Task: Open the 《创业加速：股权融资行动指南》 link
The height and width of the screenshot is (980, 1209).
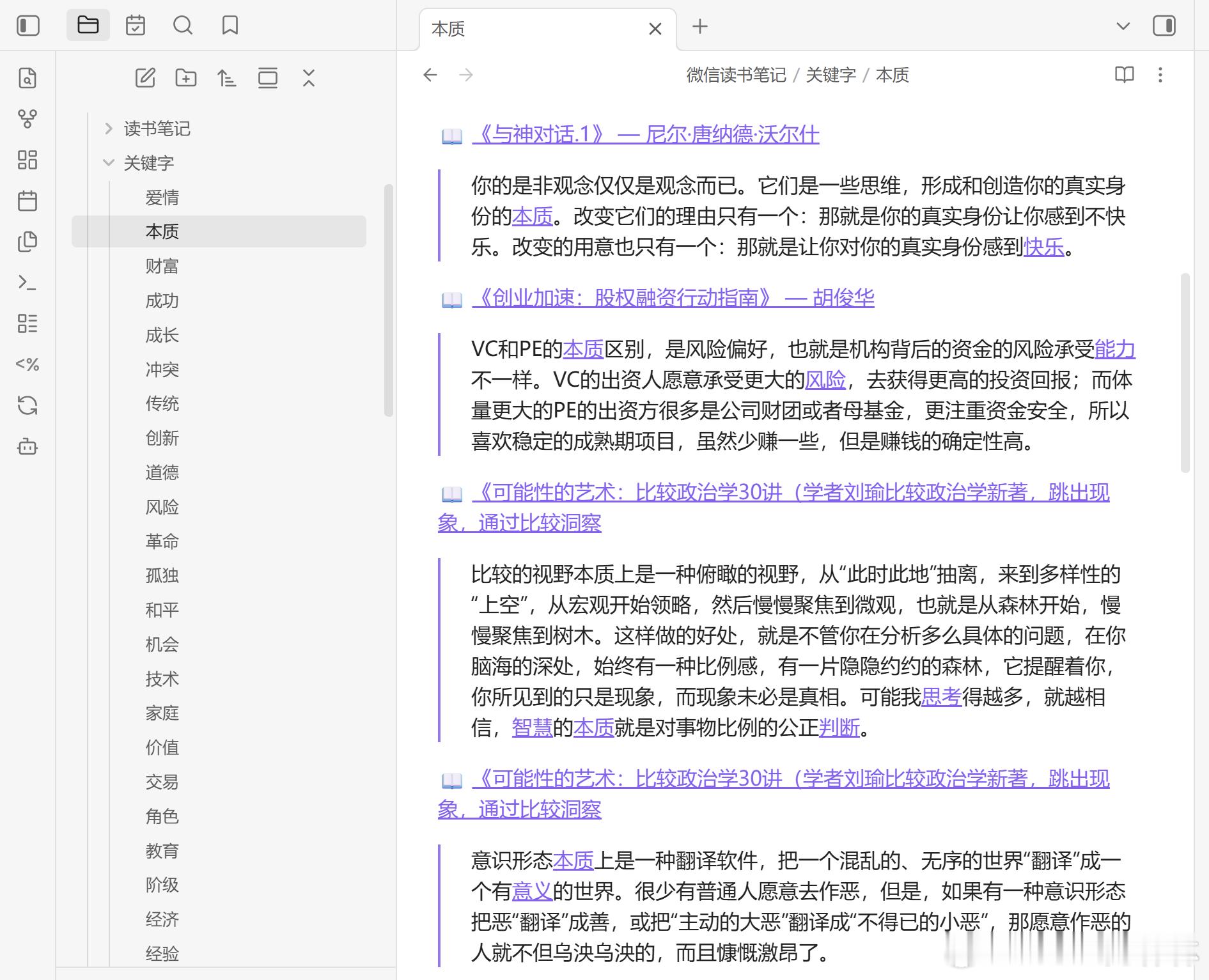Action: (673, 298)
